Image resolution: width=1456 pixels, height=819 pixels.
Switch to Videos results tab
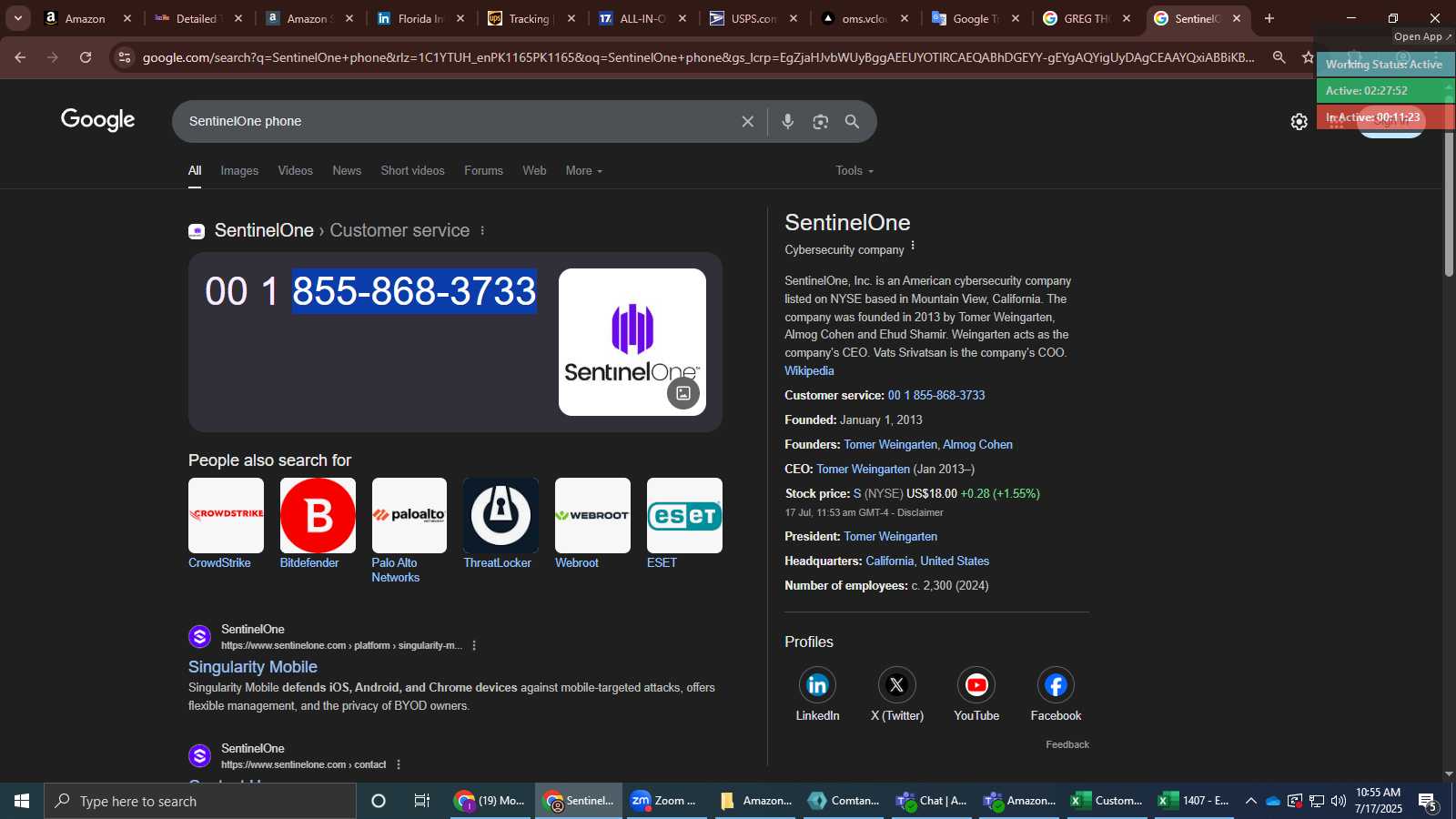pos(295,170)
